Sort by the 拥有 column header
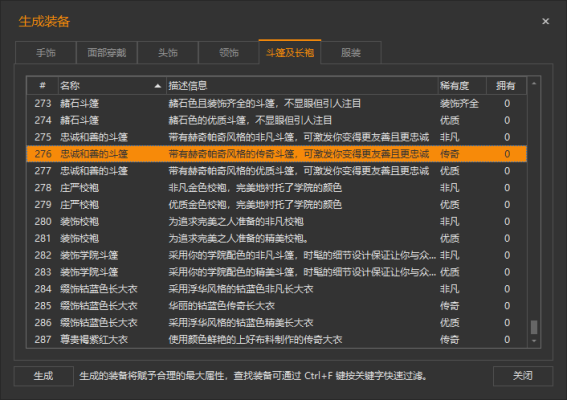This screenshot has height=400, width=567. (506, 86)
